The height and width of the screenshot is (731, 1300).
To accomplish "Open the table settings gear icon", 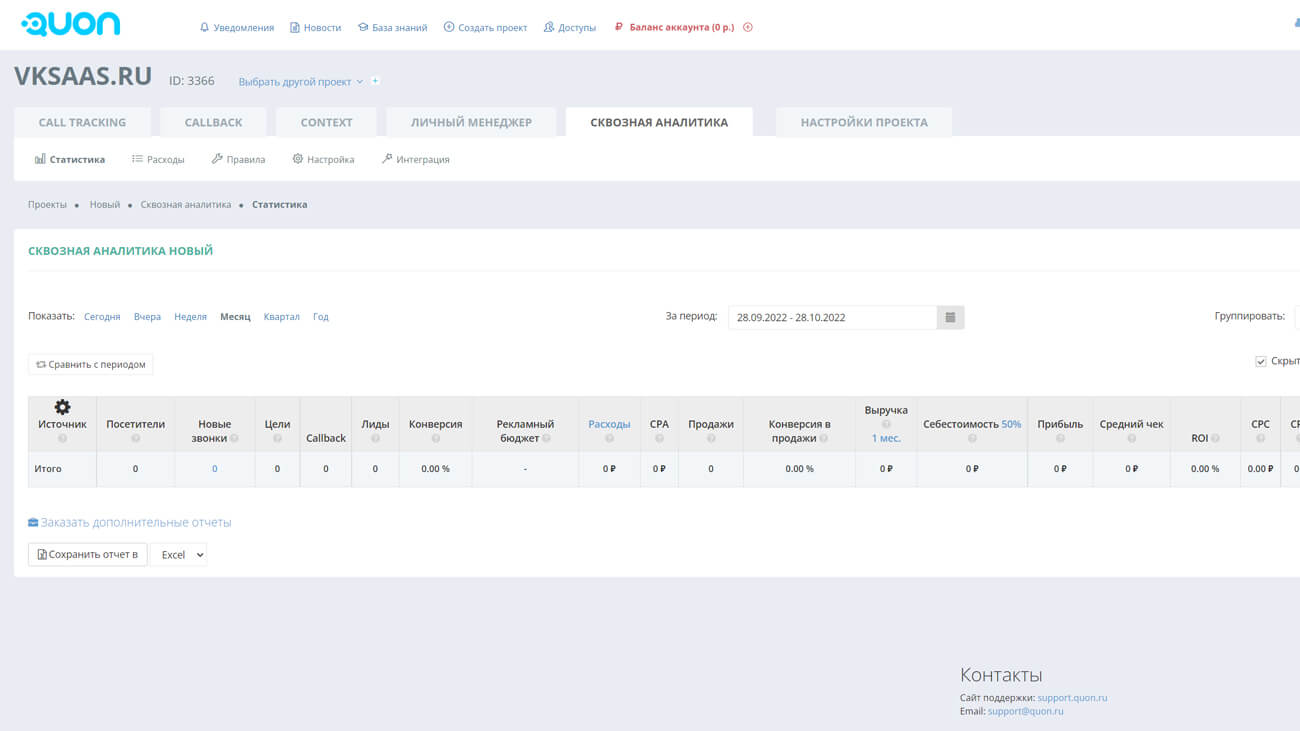I will point(62,407).
